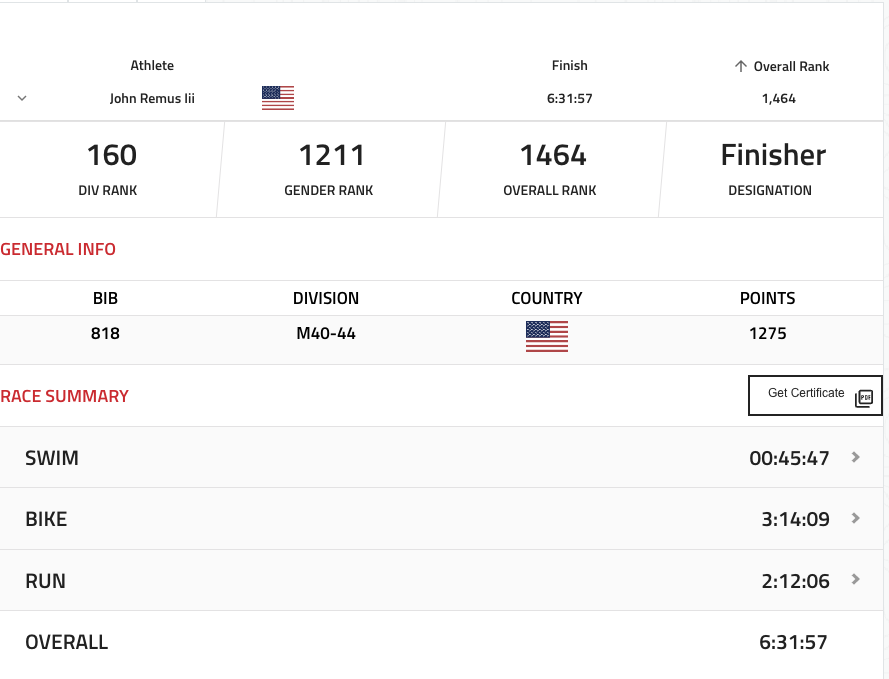
Task: Expand the RUN split details chevron
Action: (855, 579)
